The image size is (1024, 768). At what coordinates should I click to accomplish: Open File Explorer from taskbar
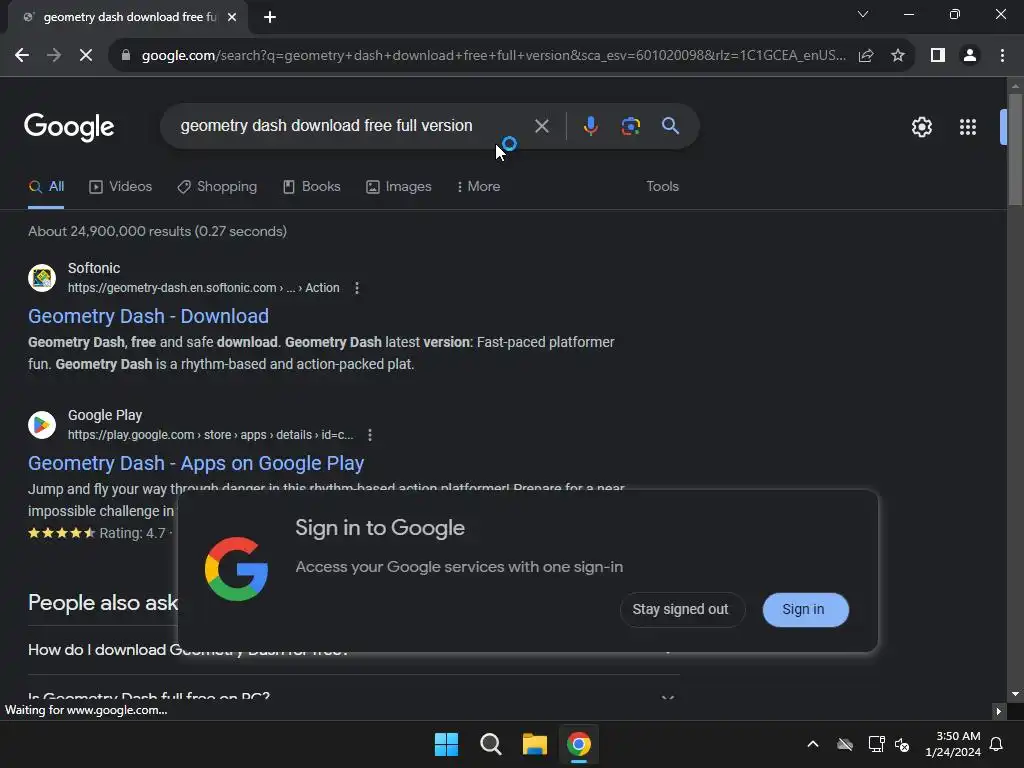534,744
